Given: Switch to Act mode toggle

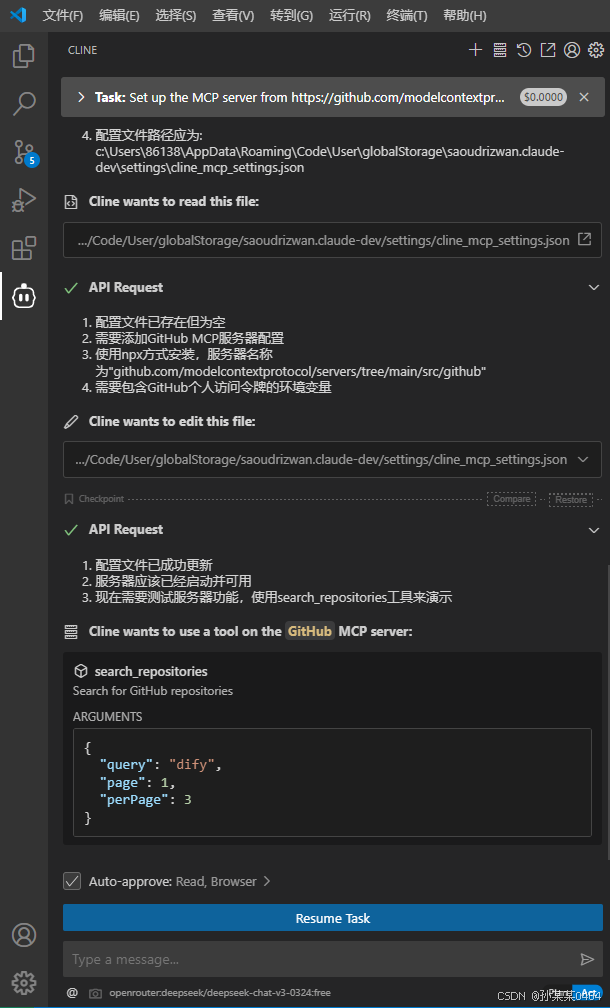Looking at the screenshot, I should coord(588,993).
